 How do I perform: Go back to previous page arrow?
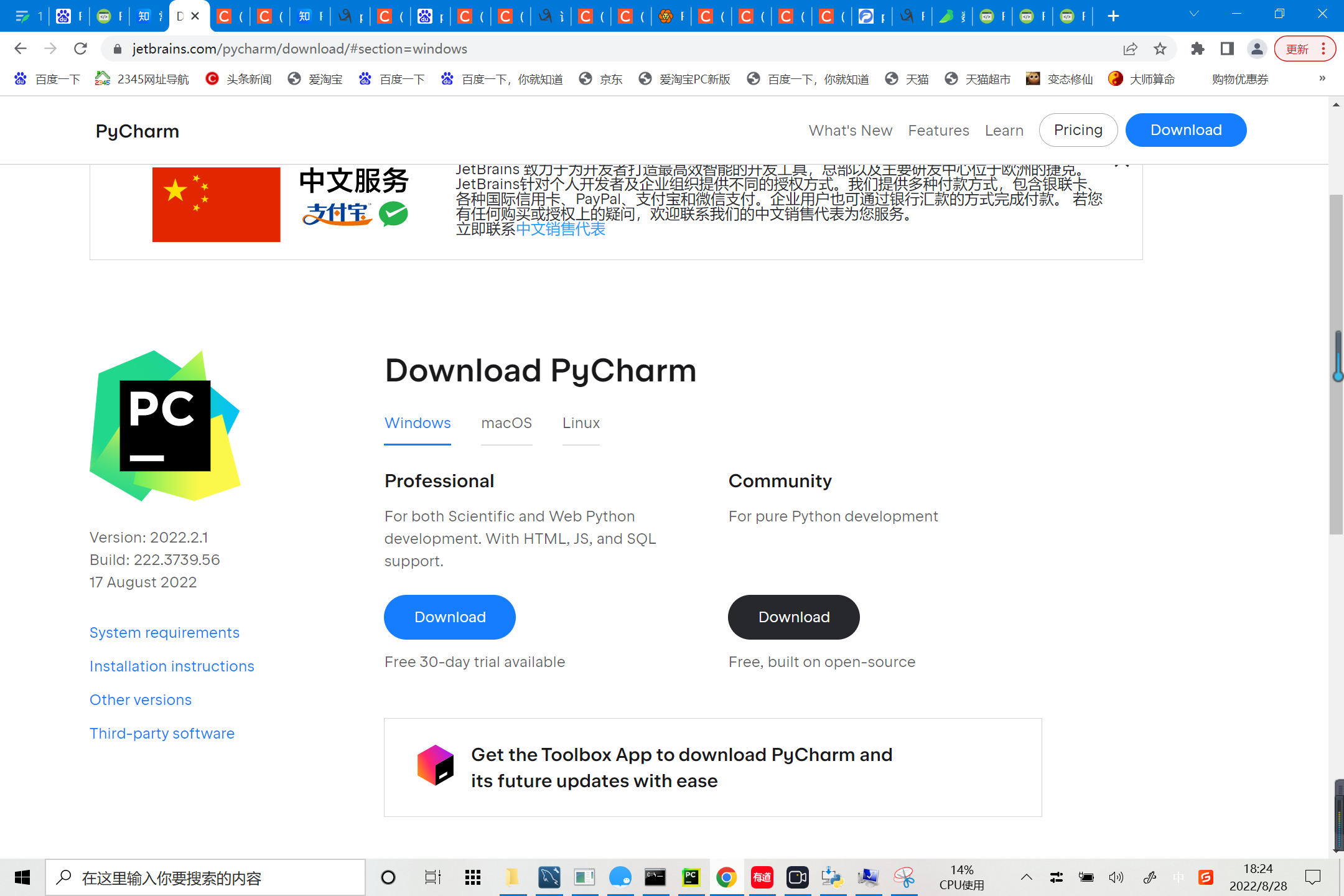20,49
